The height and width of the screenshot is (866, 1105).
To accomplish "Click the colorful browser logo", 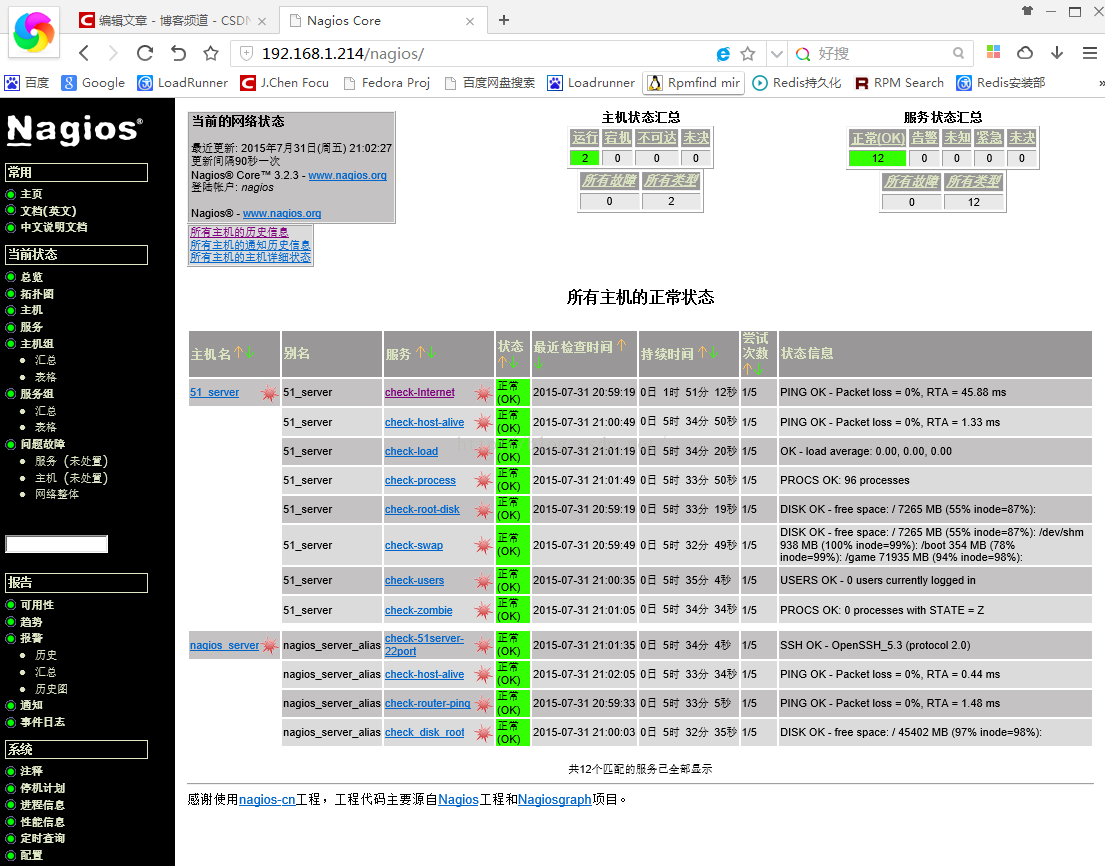I will click(33, 32).
